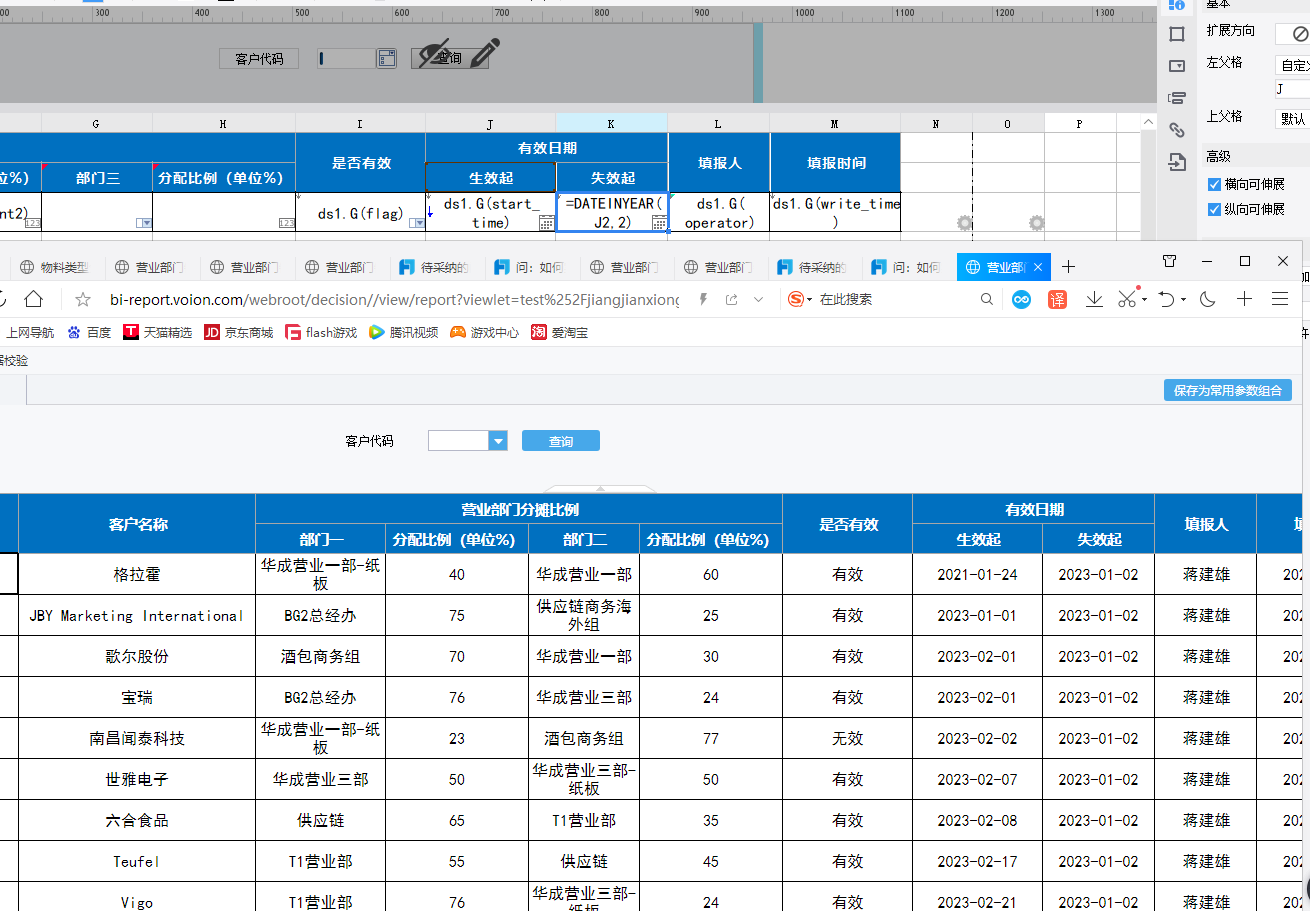Screen dimensions: 1310x911
Task: Open 腾讯视频 bookmark
Action: [403, 332]
